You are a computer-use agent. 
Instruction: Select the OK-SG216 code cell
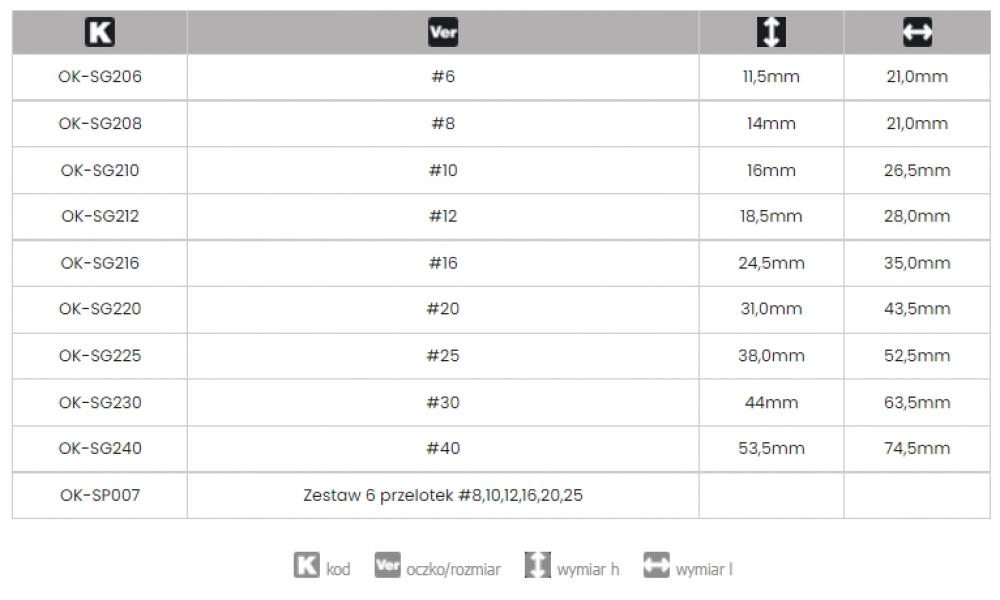(100, 263)
